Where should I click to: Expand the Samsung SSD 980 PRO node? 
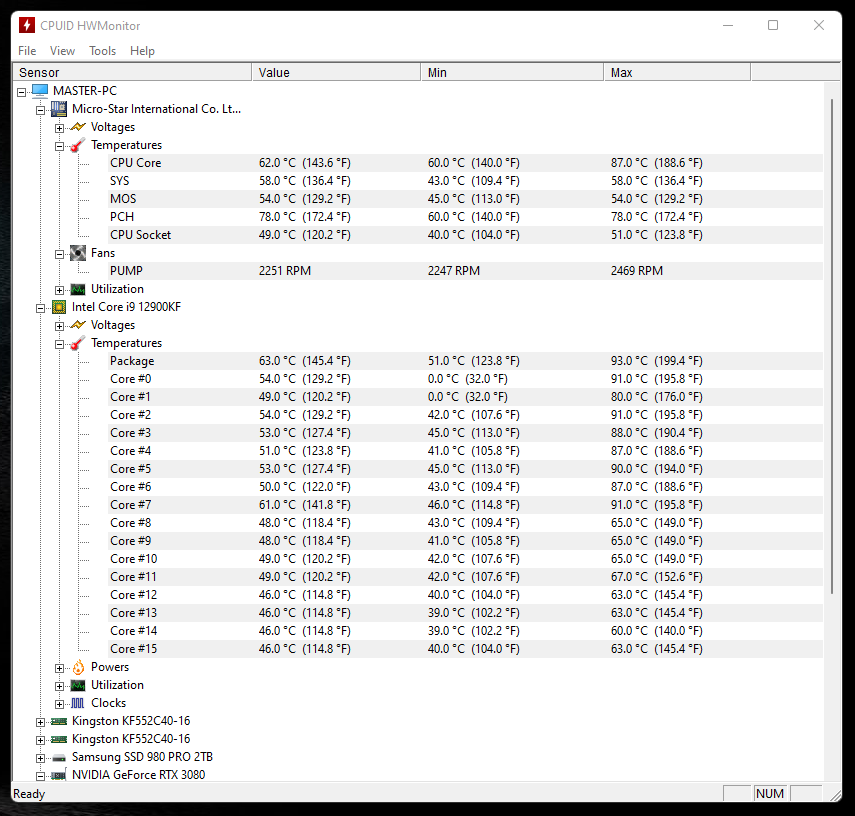tap(40, 758)
